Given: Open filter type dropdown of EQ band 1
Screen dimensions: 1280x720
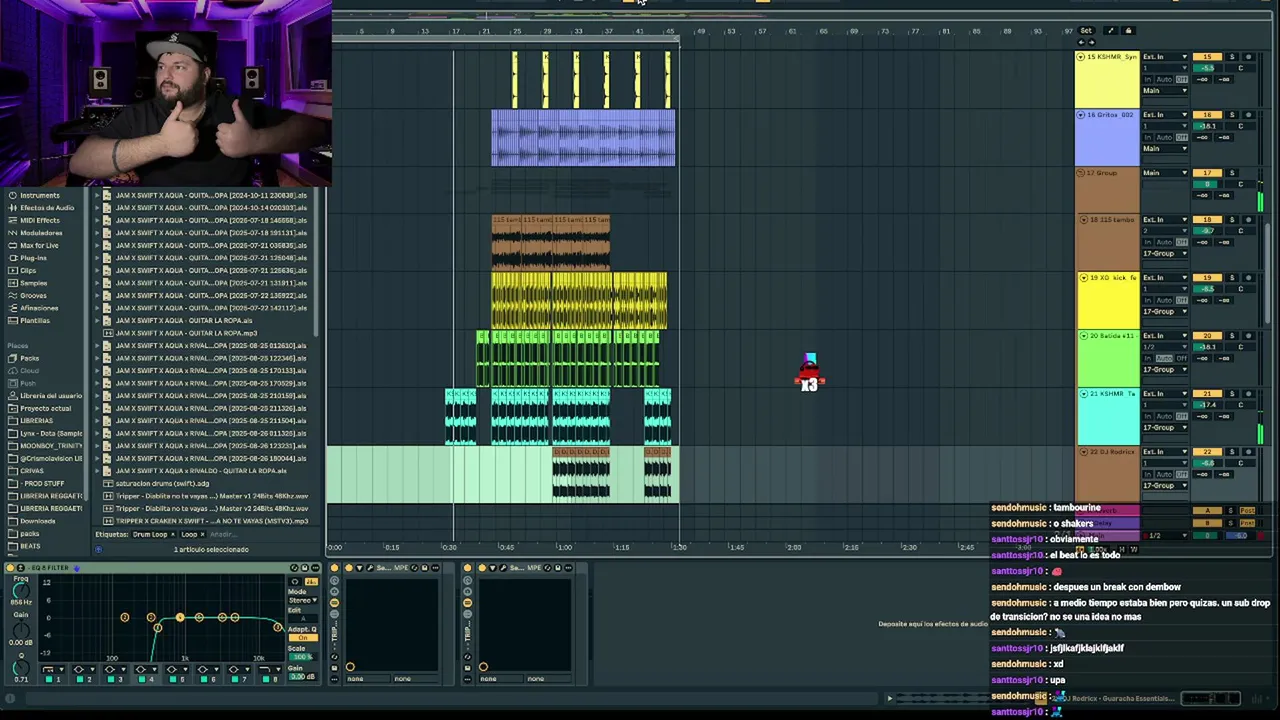Looking at the screenshot, I should pos(53,669).
